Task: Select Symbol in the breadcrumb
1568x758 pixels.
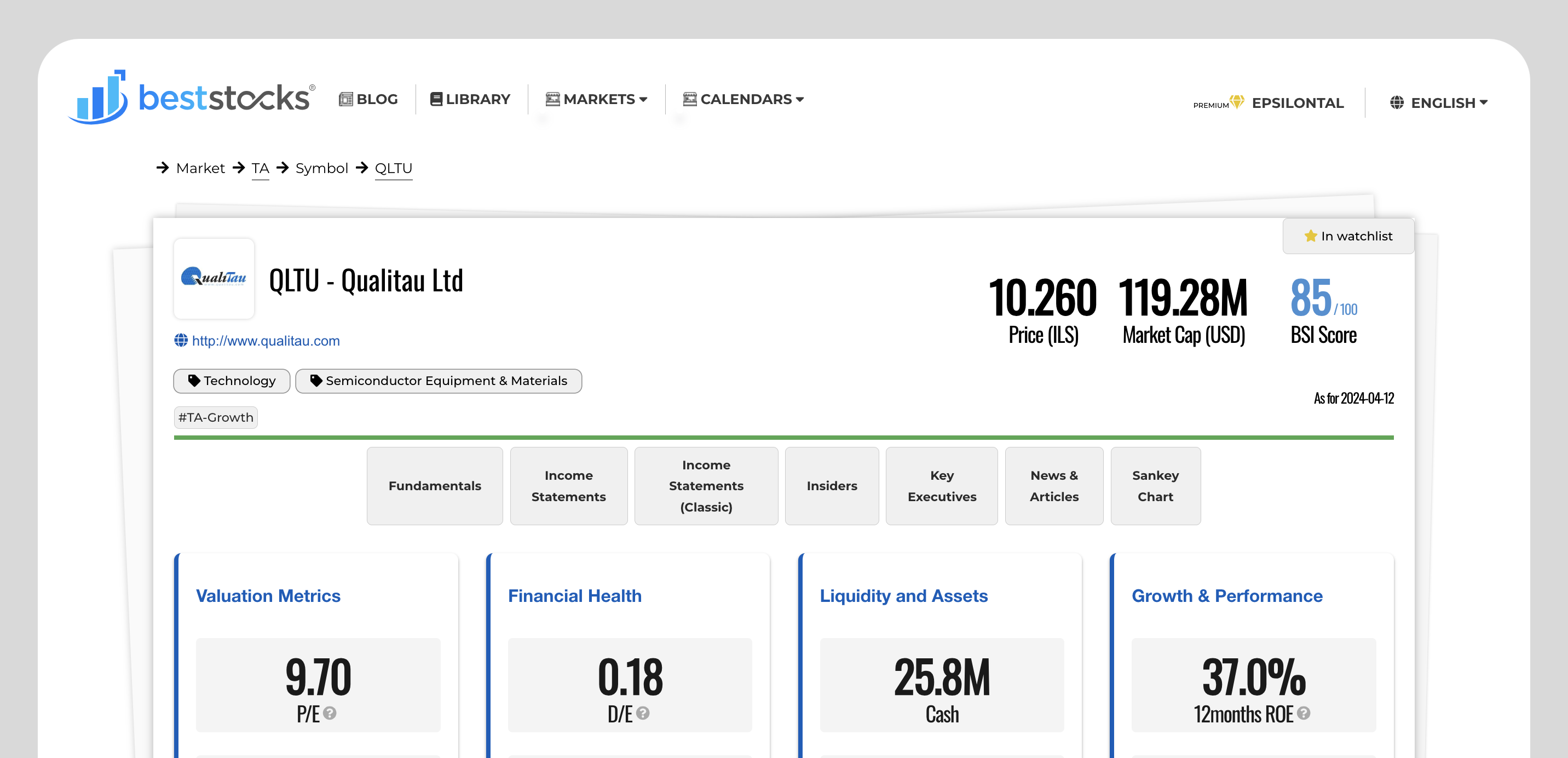Action: point(321,168)
